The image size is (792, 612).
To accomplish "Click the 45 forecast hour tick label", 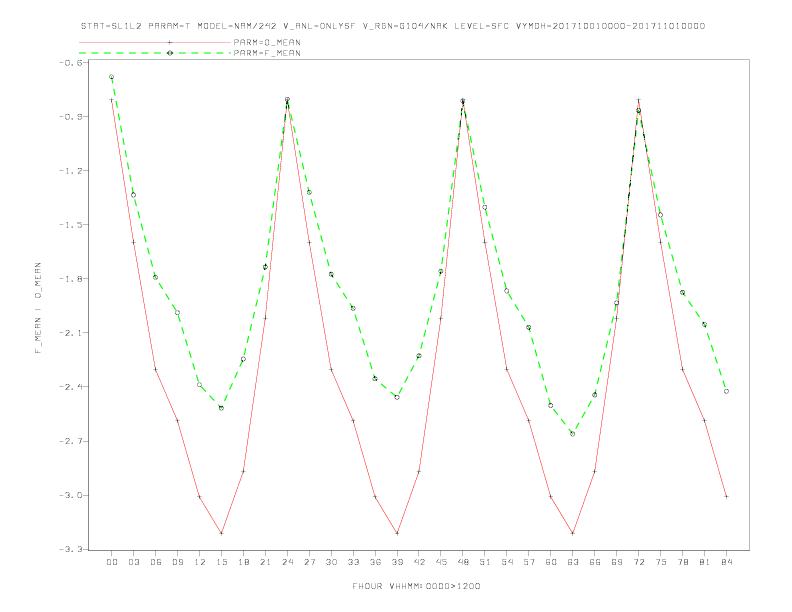I will 441,562.
